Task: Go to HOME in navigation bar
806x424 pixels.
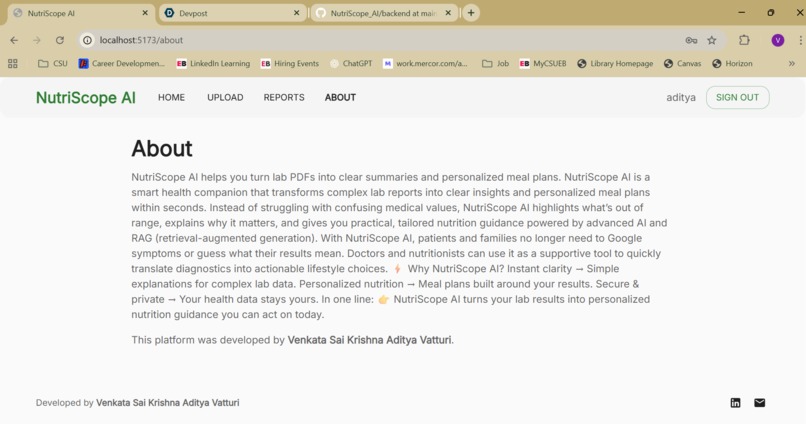Action: (171, 98)
